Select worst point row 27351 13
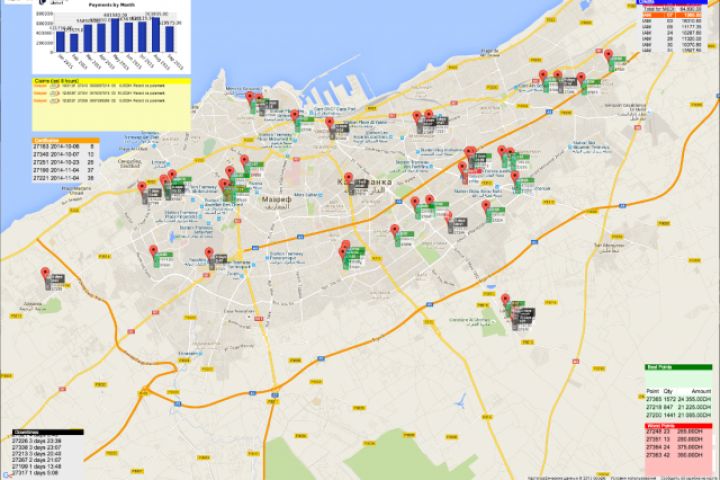Image resolution: width=720 pixels, height=480 pixels. pyautogui.click(x=674, y=440)
